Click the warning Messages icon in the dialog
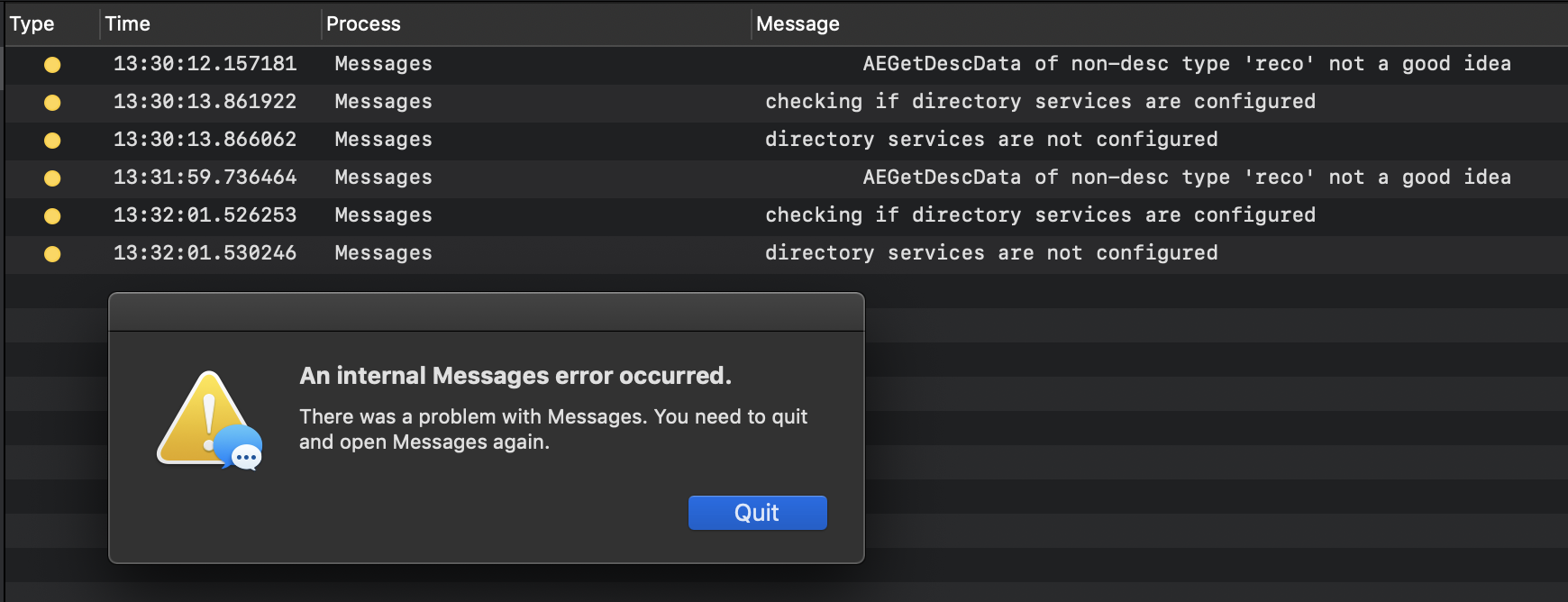The width and height of the screenshot is (1568, 602). (x=210, y=420)
